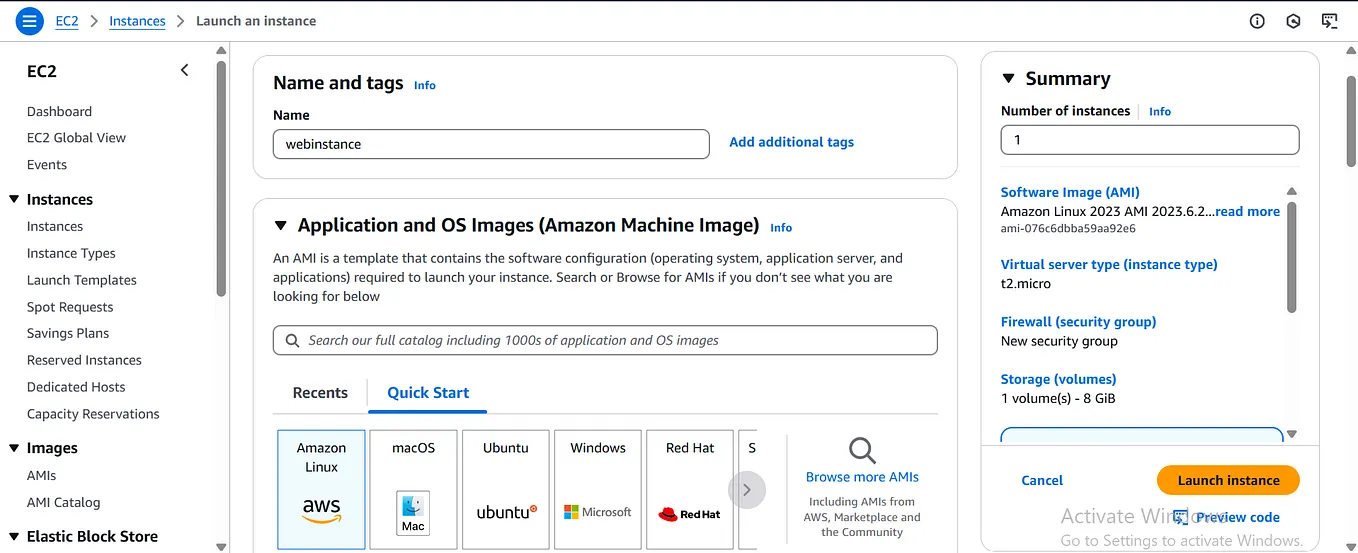Click the info circle icon in header
This screenshot has width=1358, height=553.
click(x=1257, y=21)
